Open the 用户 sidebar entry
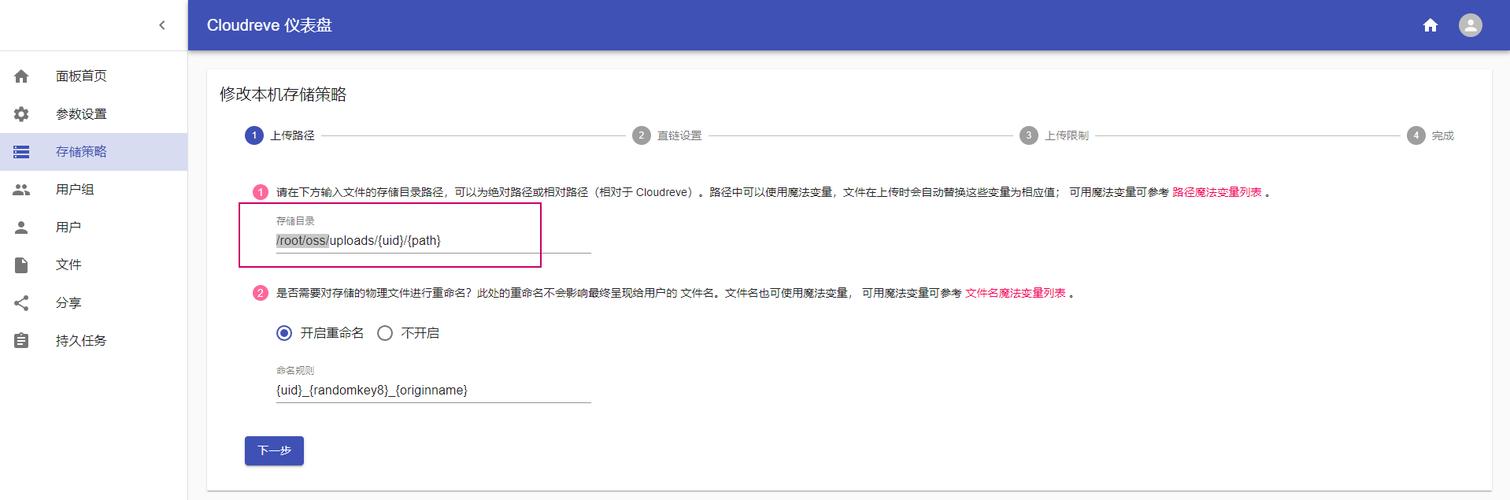1510x500 pixels. (93, 227)
